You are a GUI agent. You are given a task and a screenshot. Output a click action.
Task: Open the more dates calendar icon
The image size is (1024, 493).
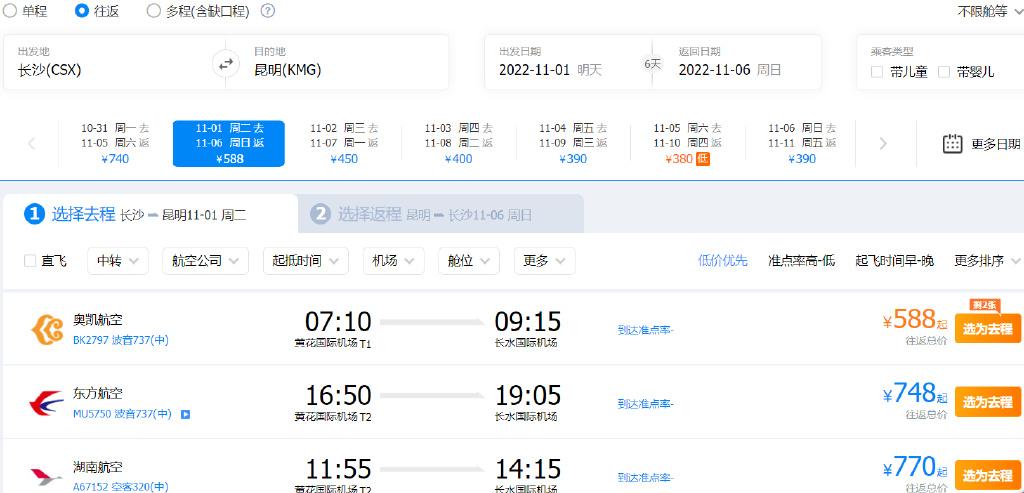952,144
